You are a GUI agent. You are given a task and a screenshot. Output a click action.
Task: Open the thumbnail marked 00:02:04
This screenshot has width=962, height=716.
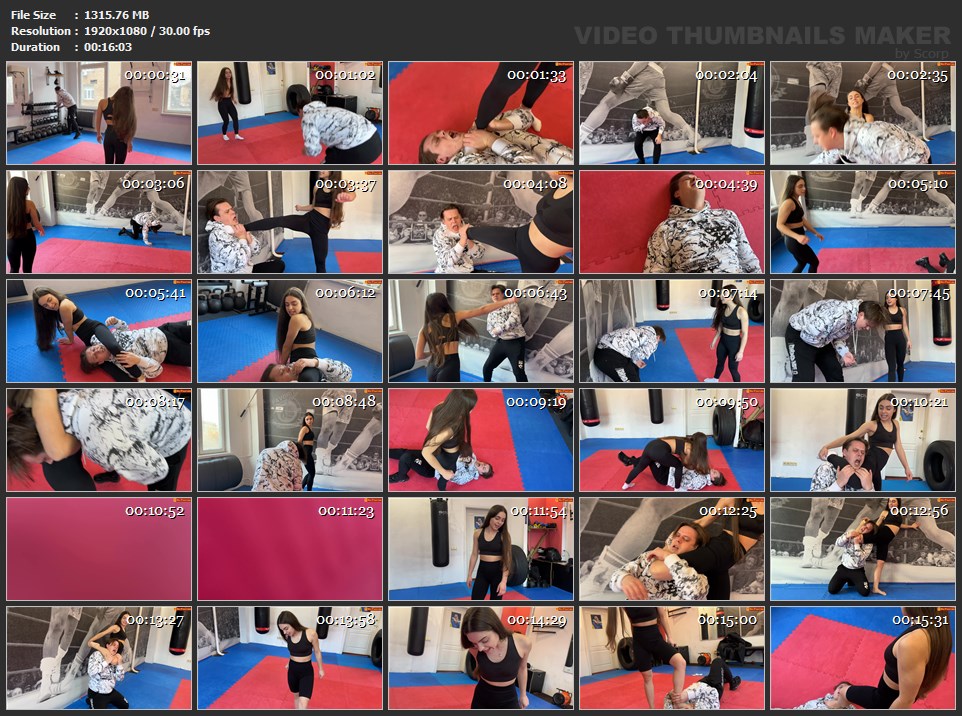[671, 113]
